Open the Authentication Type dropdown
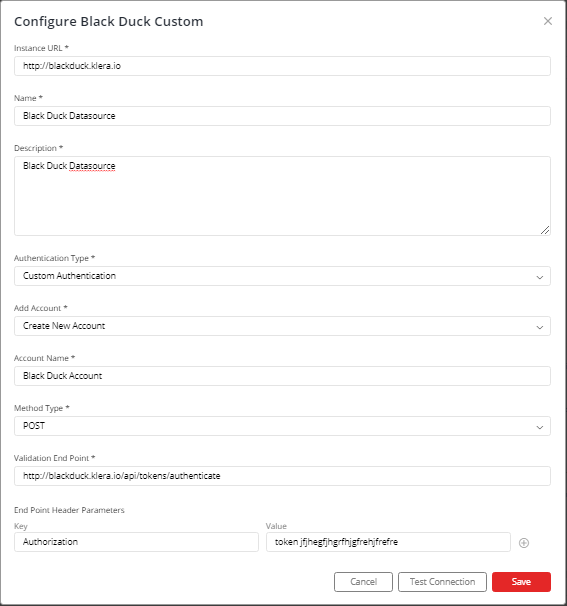The image size is (567, 606). 282,276
